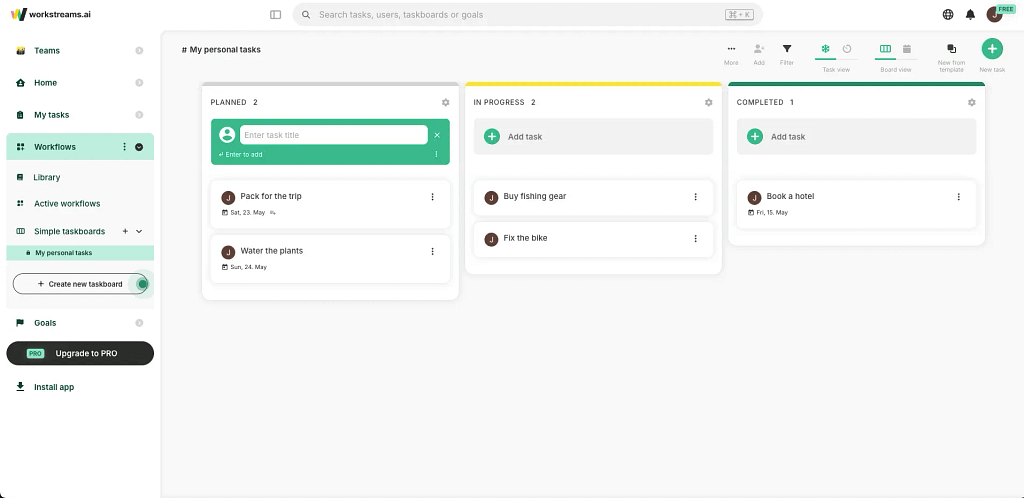1024x498 pixels.
Task: Open extra options in new task form
Action: [x=437, y=155]
